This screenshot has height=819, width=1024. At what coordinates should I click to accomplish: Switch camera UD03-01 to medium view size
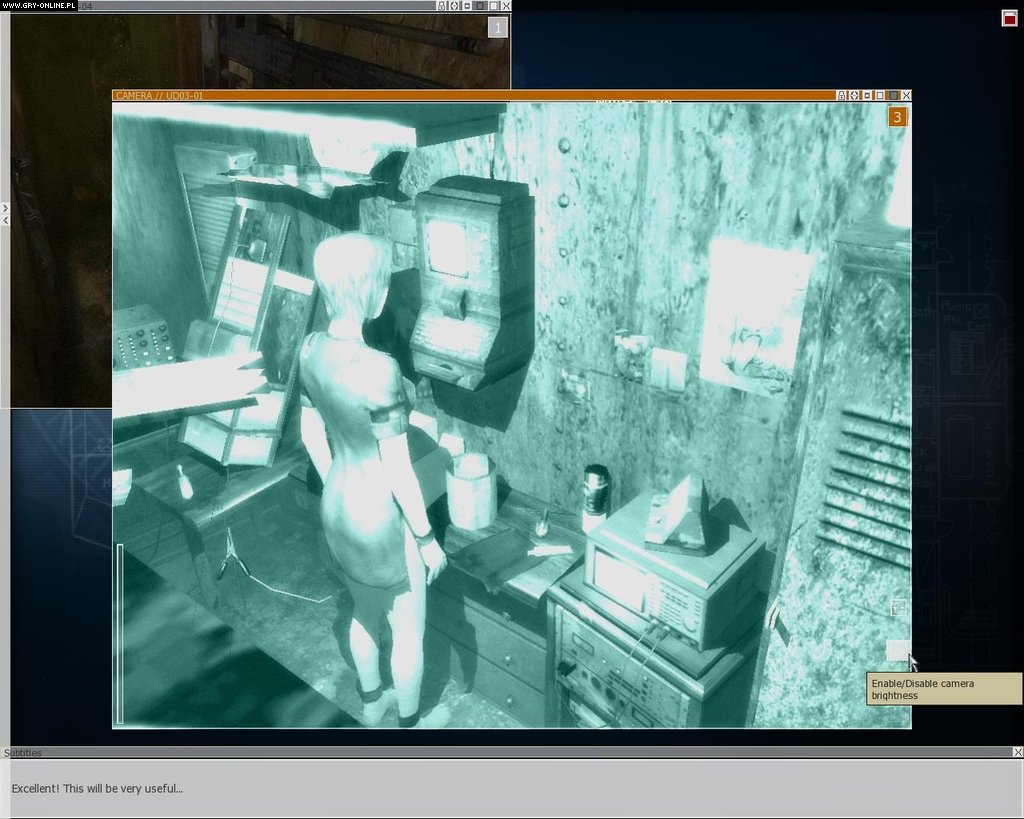[880, 95]
